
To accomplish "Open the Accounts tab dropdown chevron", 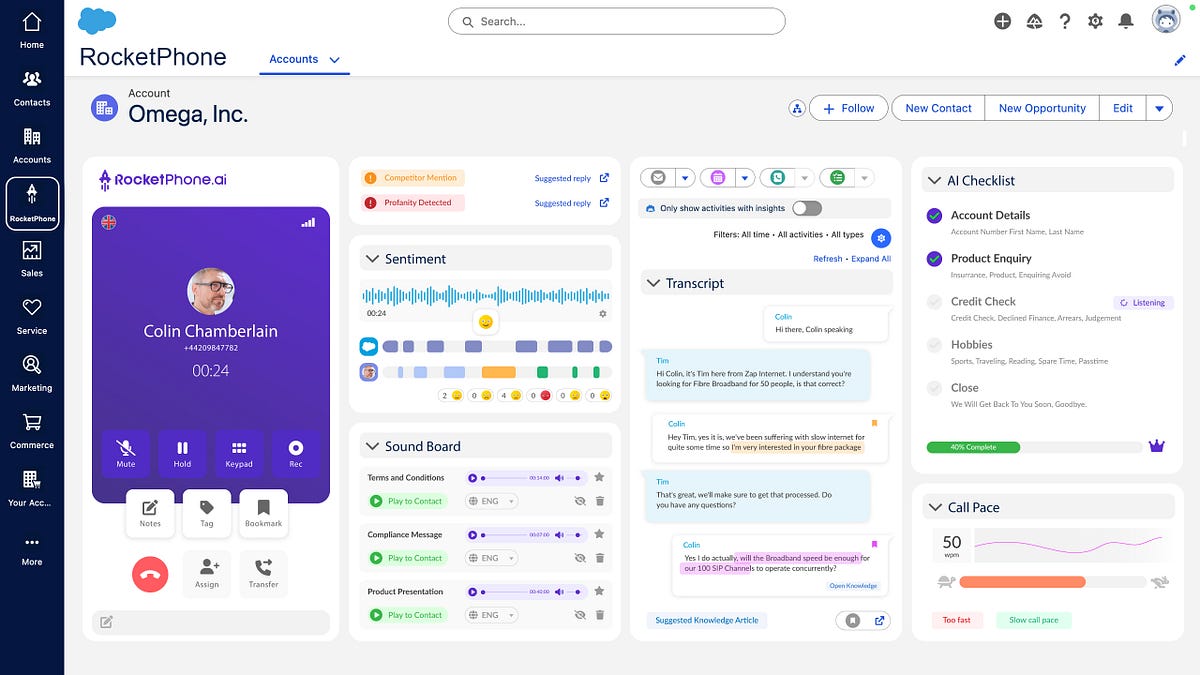I will pos(334,60).
